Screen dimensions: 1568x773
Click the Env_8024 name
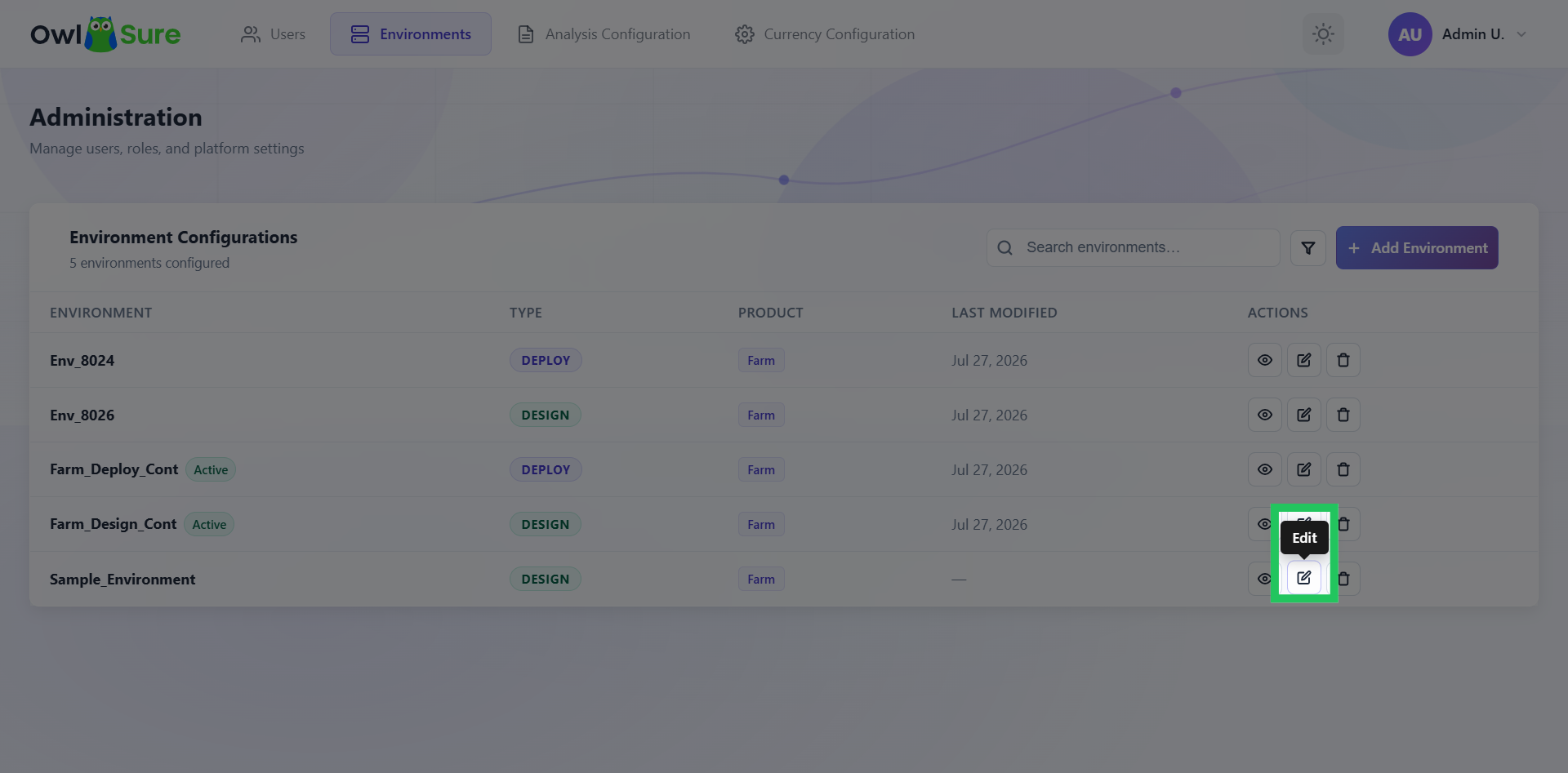click(x=82, y=360)
